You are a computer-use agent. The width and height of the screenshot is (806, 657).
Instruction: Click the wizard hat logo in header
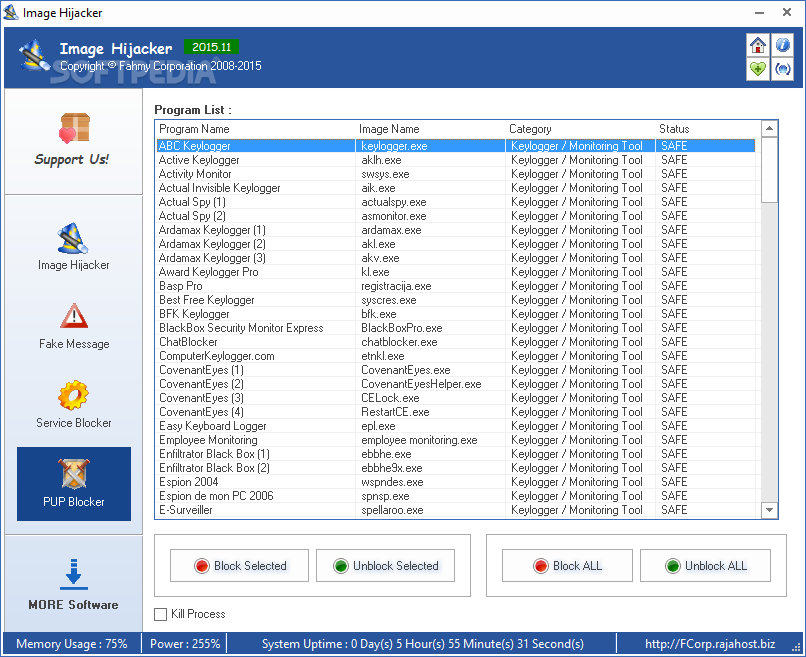[x=33, y=56]
